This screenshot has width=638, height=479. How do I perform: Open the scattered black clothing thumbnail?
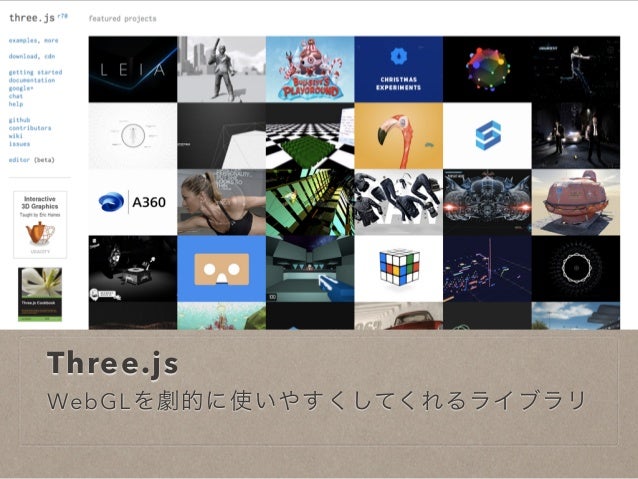tap(399, 202)
